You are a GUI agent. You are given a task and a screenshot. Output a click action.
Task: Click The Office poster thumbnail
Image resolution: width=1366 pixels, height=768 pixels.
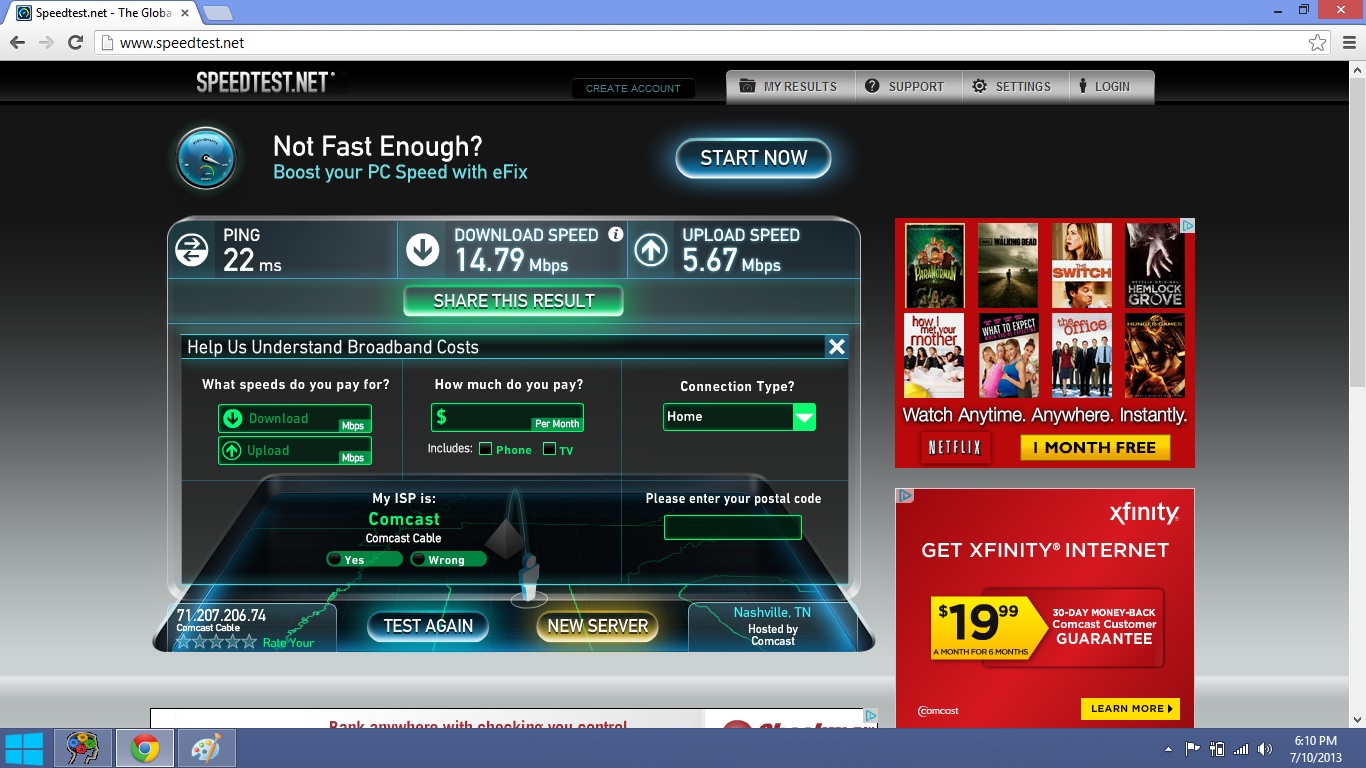click(1081, 355)
